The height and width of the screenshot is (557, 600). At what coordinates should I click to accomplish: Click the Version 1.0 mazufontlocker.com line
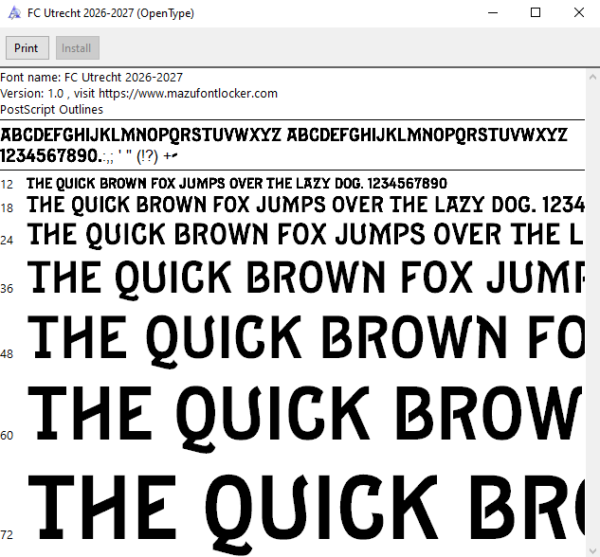tap(139, 94)
